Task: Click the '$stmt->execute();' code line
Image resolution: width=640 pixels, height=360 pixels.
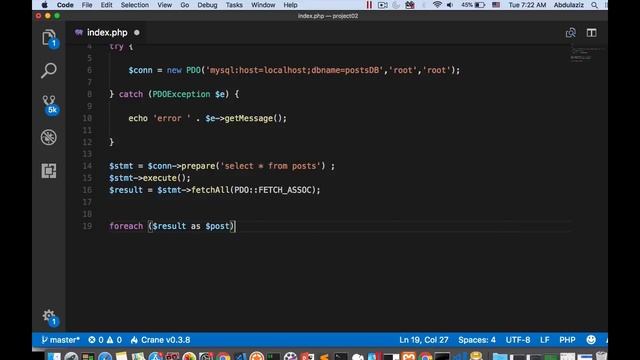Action: (149, 178)
